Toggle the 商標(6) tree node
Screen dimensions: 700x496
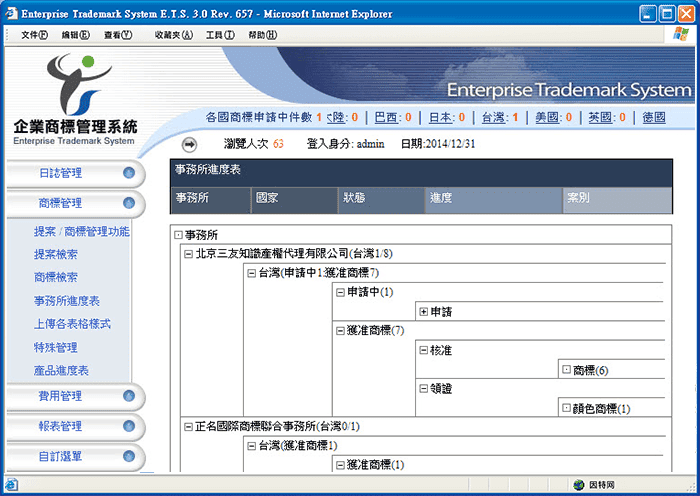(x=566, y=370)
